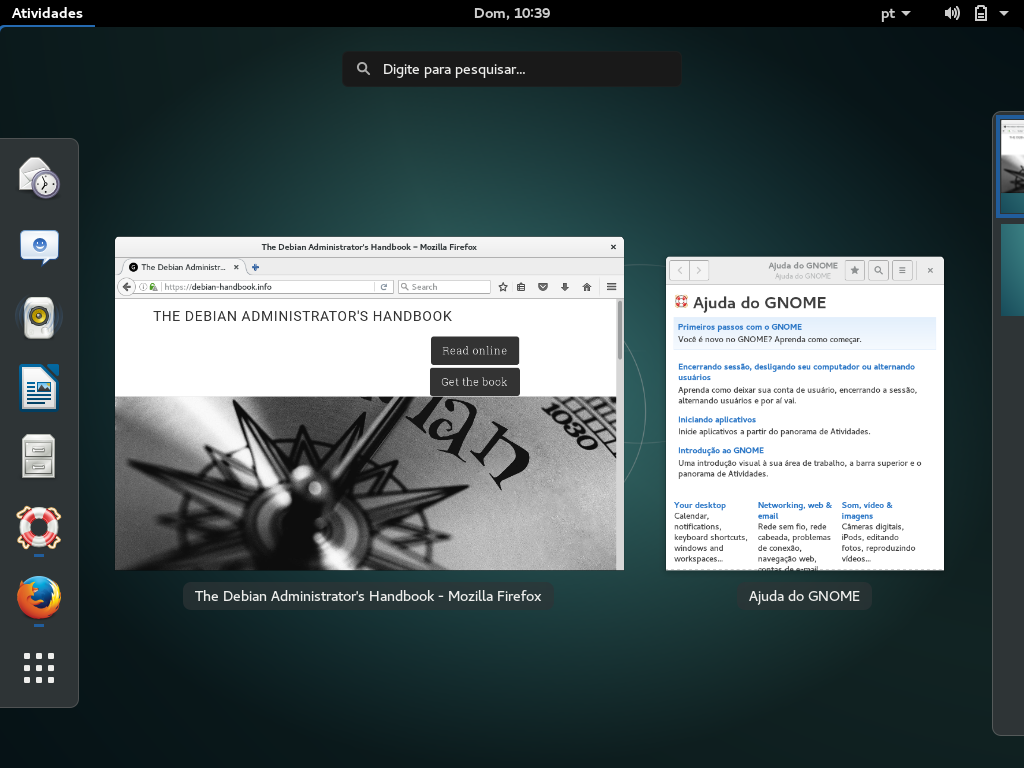This screenshot has height=768, width=1024.
Task: Open the Files cabinet icon
Action: (x=39, y=457)
